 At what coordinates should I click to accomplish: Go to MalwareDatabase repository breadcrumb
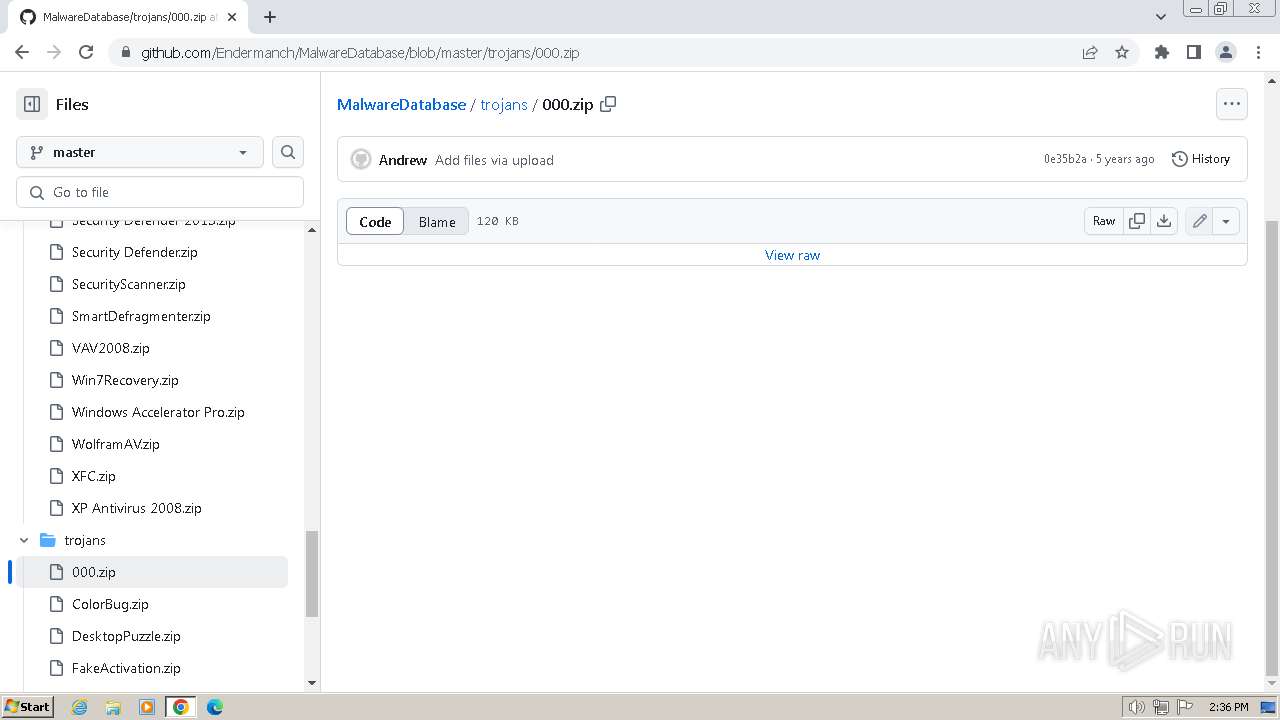pos(401,104)
